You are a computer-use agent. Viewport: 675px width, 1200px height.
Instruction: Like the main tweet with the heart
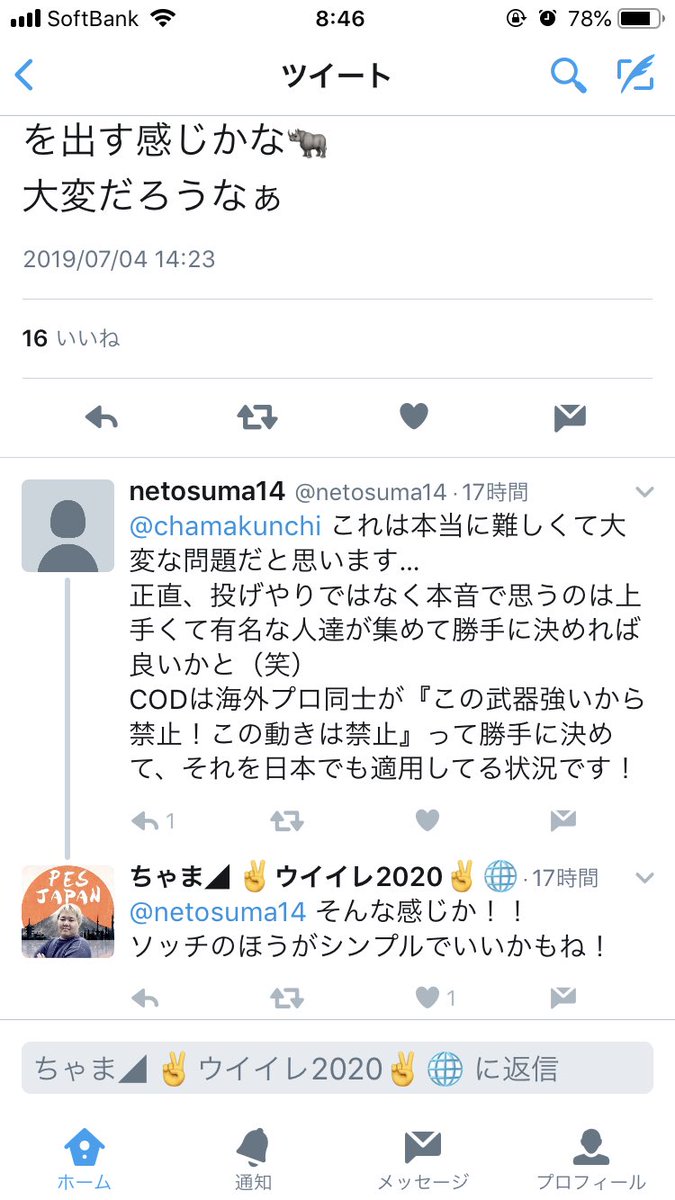[x=413, y=417]
